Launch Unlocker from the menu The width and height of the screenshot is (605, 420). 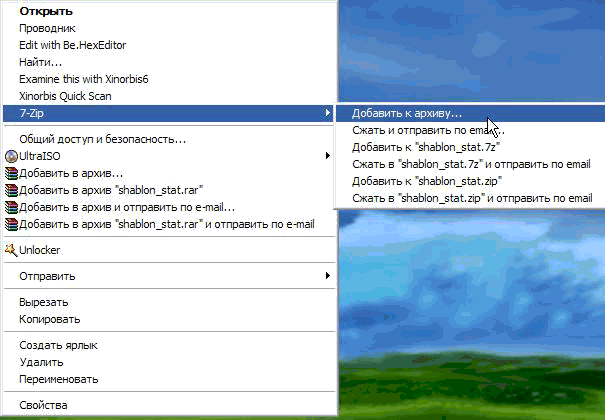click(x=169, y=250)
